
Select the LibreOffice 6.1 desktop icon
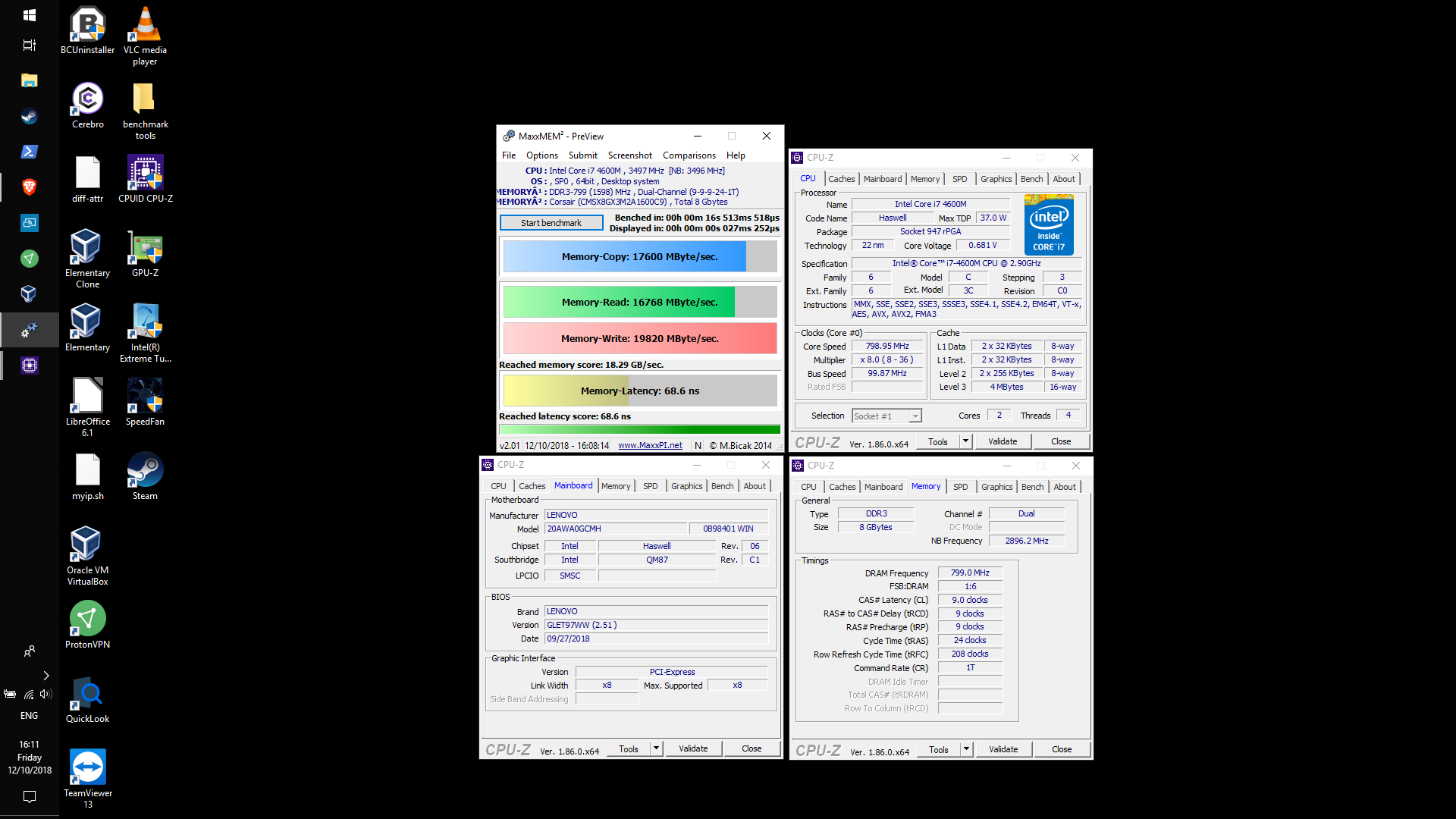tap(87, 407)
